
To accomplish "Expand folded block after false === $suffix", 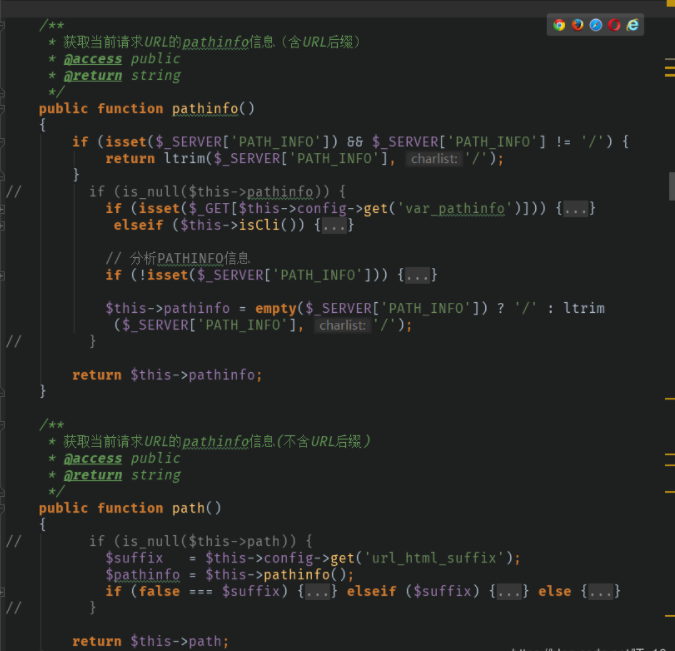I will pos(317,592).
